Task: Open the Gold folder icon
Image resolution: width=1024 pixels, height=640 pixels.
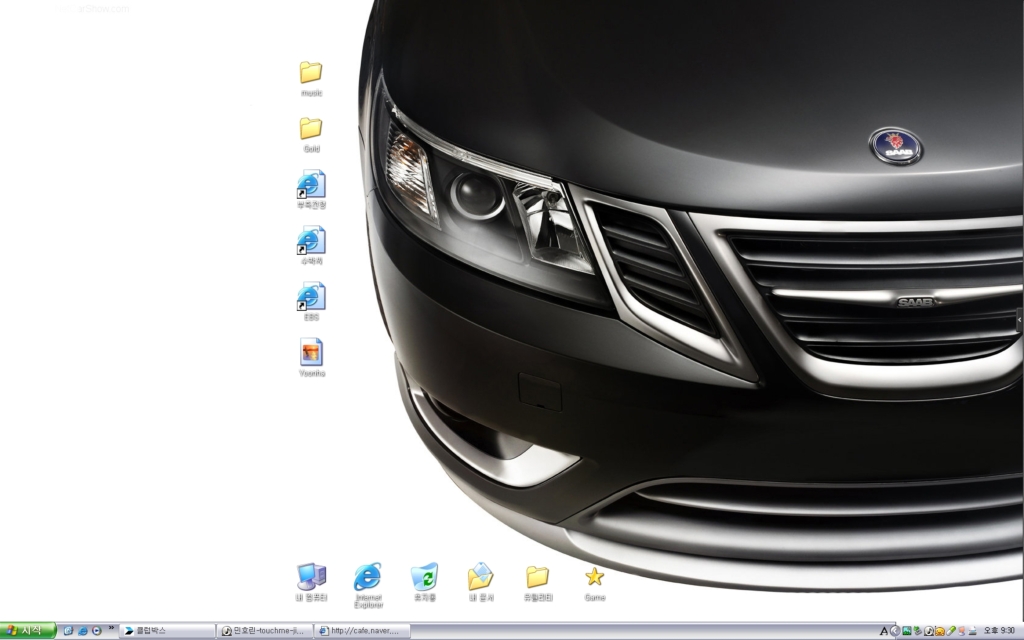Action: (311, 135)
